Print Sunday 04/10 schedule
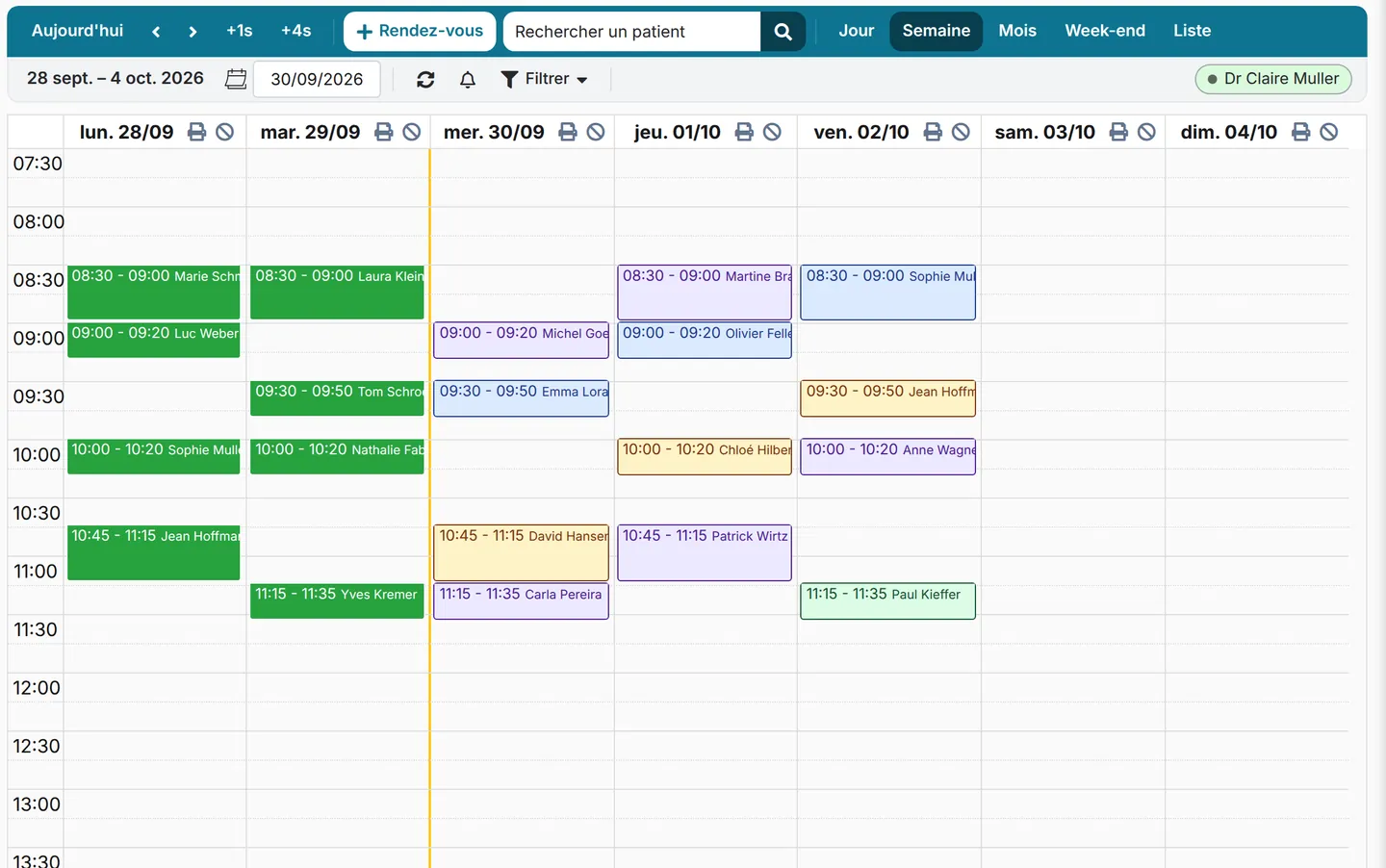This screenshot has height=868, width=1386. (1300, 132)
